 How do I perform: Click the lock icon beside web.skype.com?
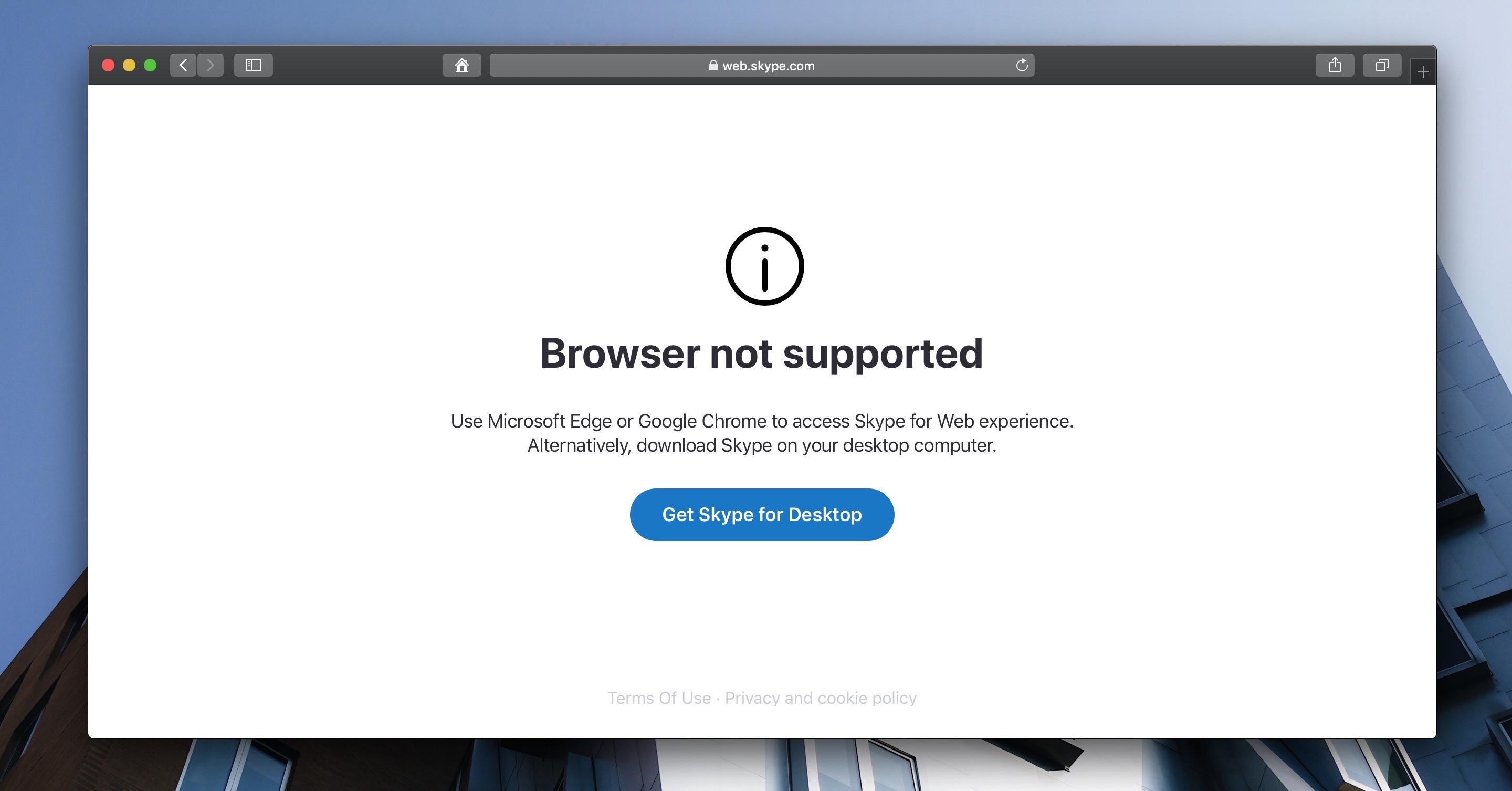click(713, 65)
